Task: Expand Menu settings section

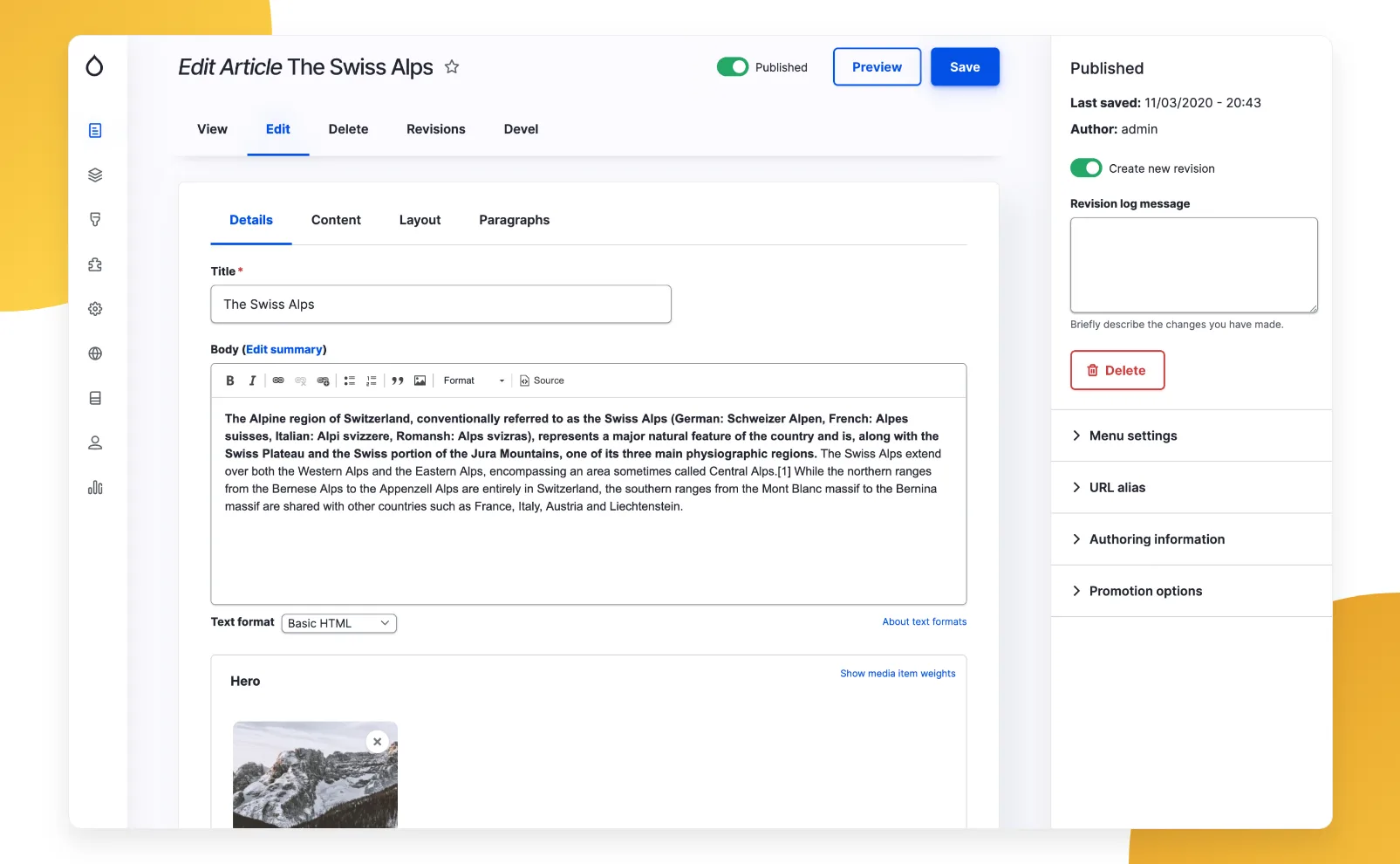Action: (1192, 435)
